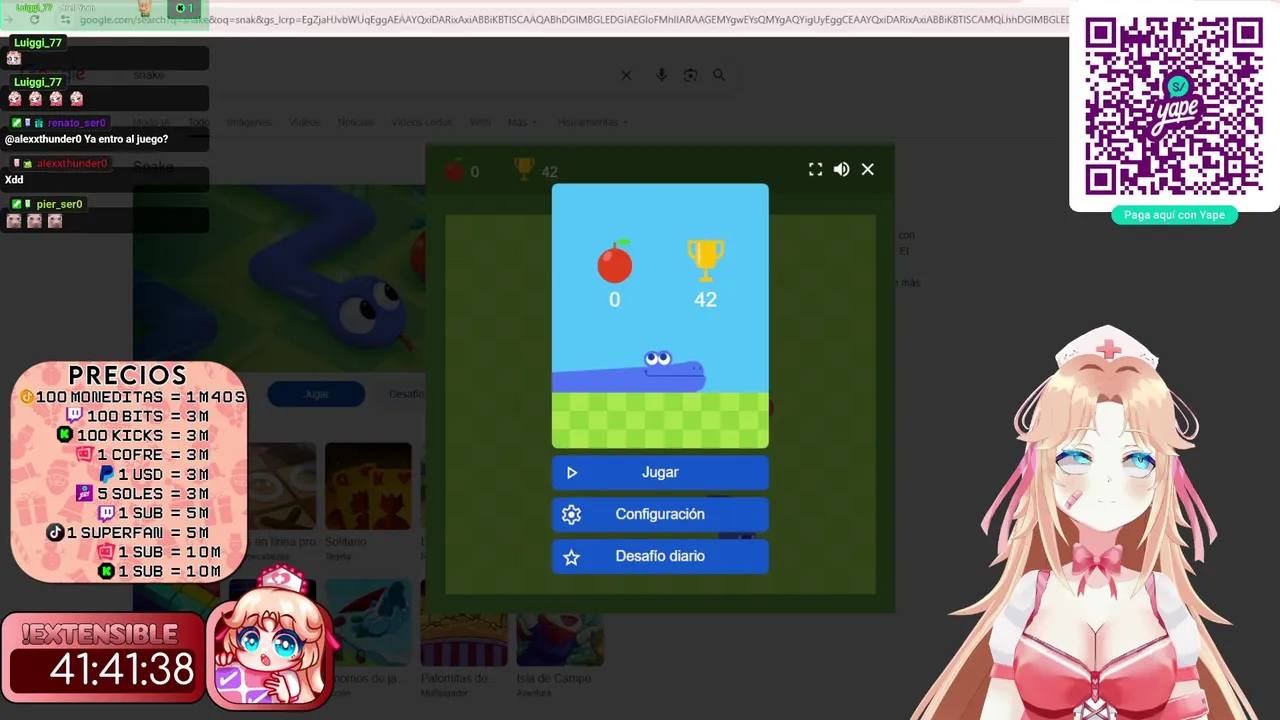
Task: Click the gold trophy high score icon
Action: point(705,260)
